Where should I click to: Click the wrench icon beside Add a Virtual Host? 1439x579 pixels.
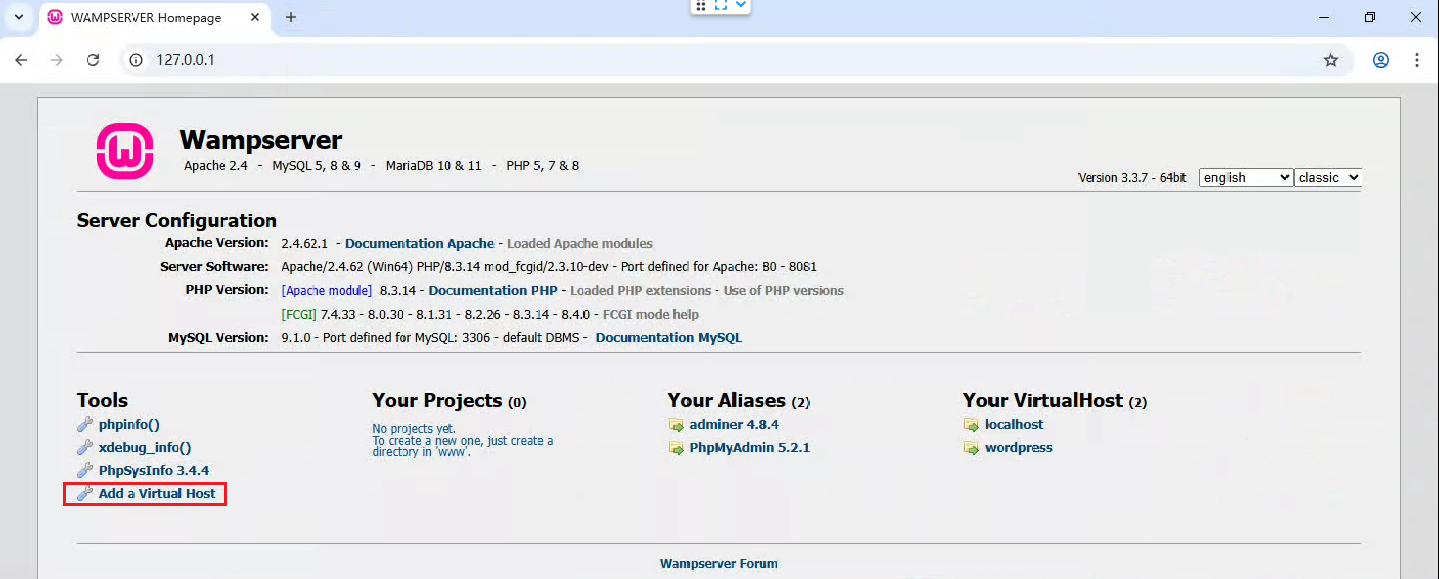click(85, 493)
